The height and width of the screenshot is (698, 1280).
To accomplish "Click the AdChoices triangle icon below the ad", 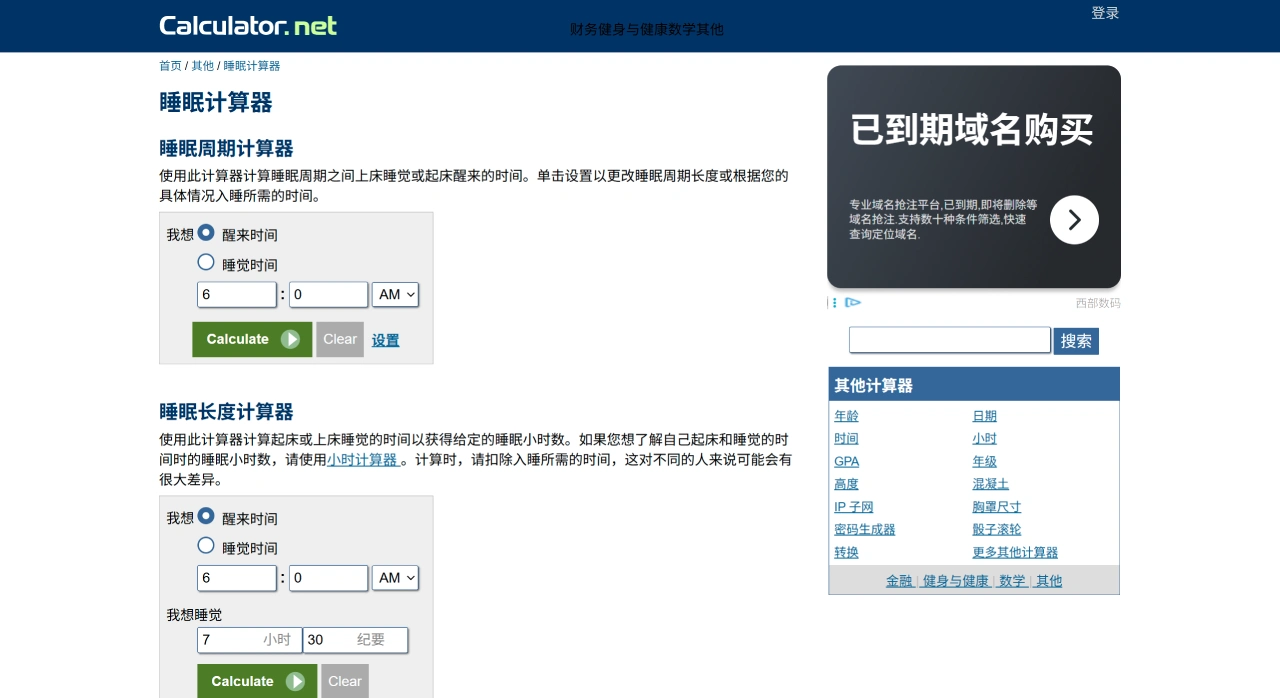I will coord(853,302).
